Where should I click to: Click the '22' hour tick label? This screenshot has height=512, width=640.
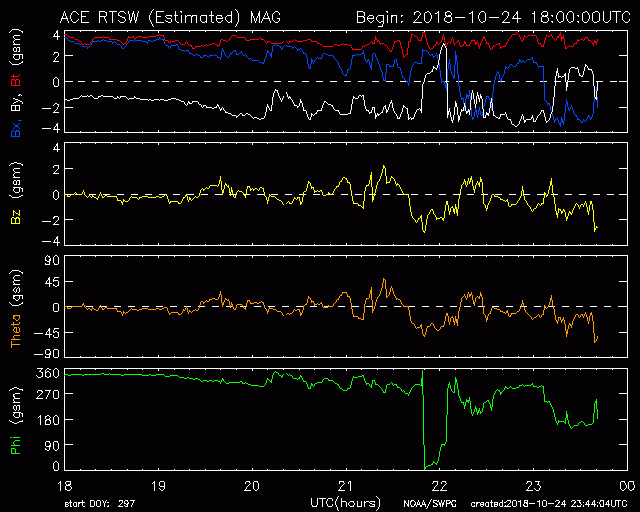[x=439, y=486]
